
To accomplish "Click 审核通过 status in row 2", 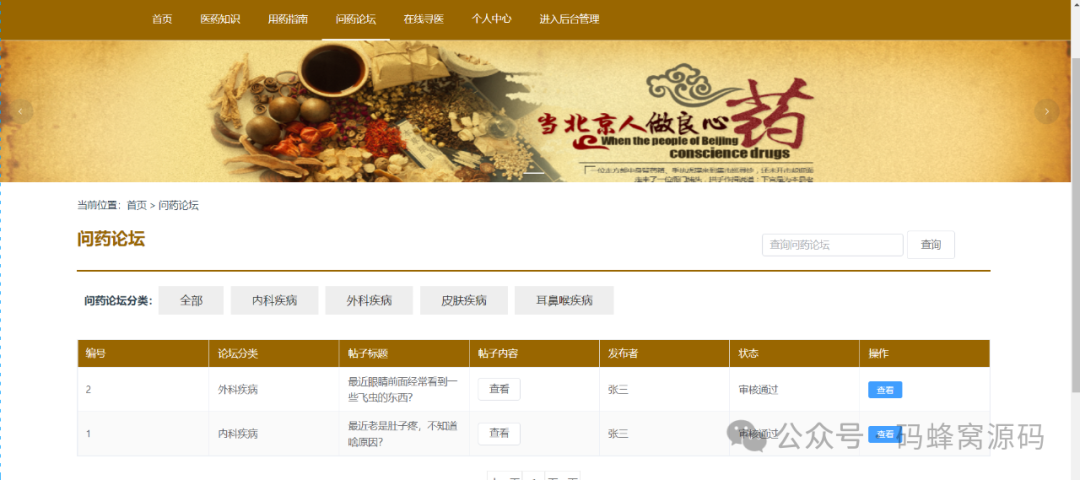I will [758, 390].
